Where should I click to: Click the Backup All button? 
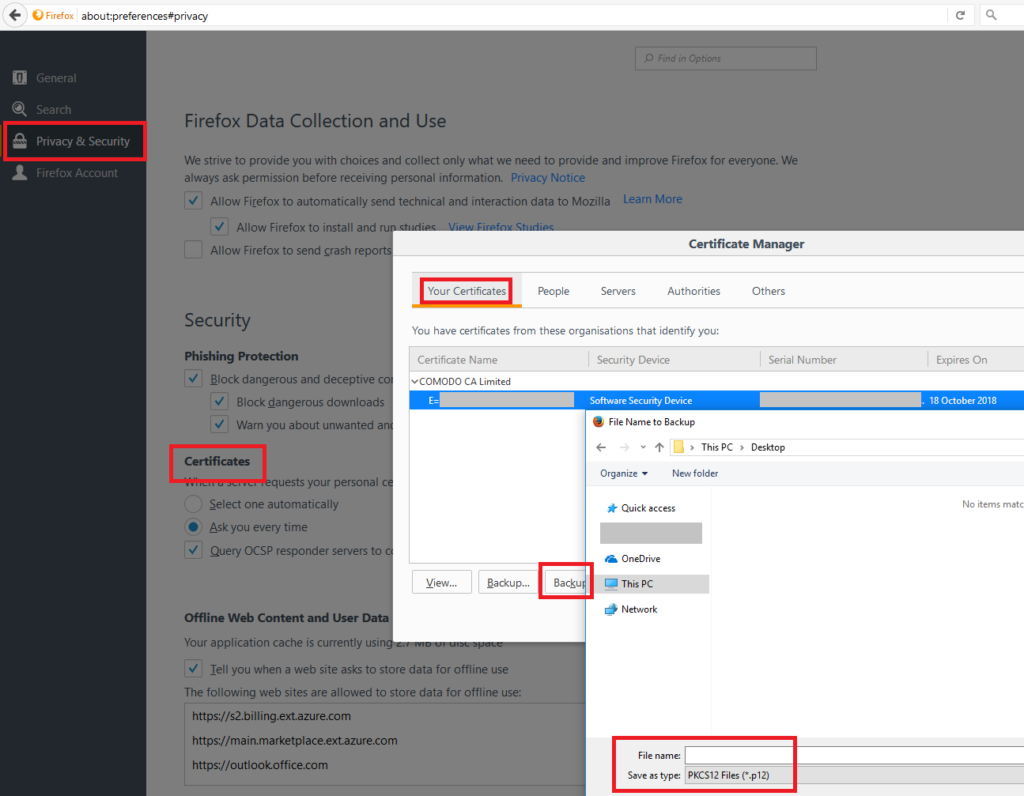566,582
